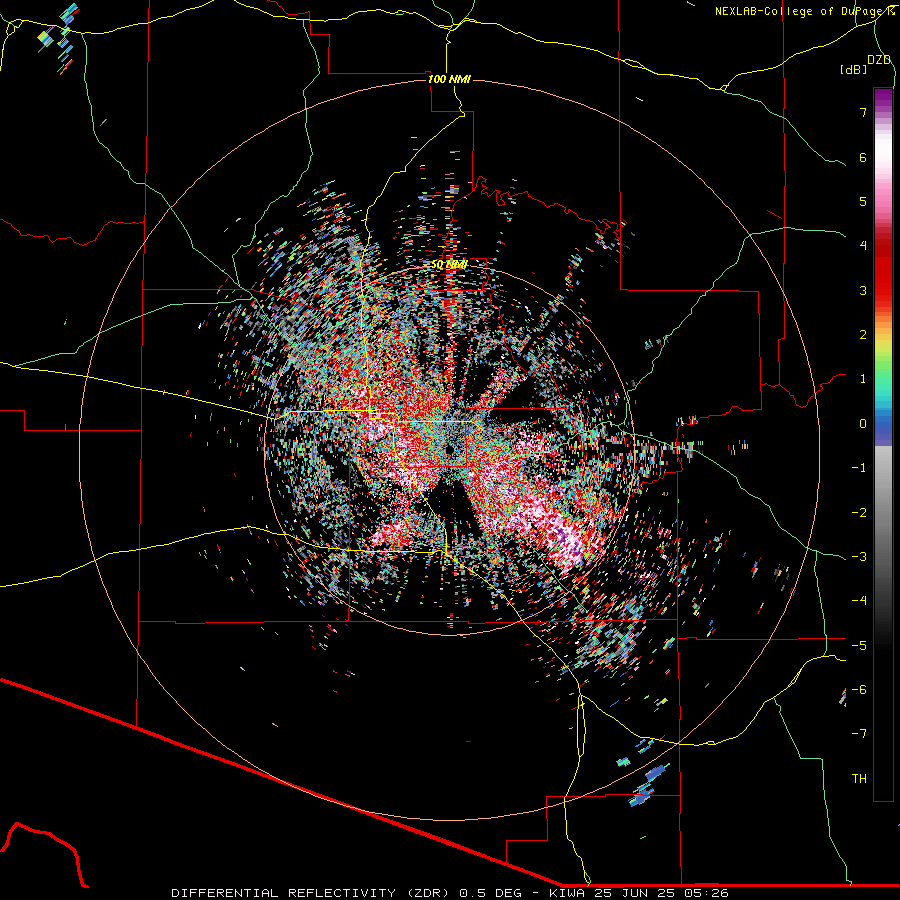
Task: Click the DZD legend title
Action: coord(879,60)
